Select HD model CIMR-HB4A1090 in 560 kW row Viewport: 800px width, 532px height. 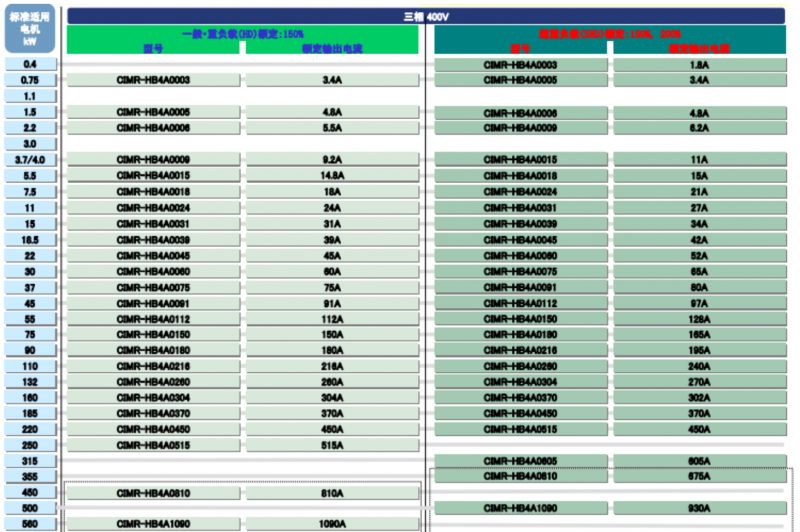pyautogui.click(x=153, y=524)
